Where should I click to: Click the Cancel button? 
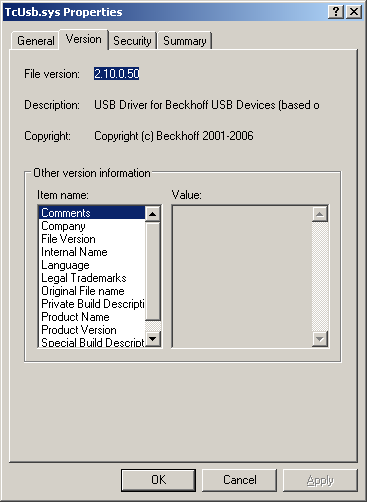(x=240, y=480)
